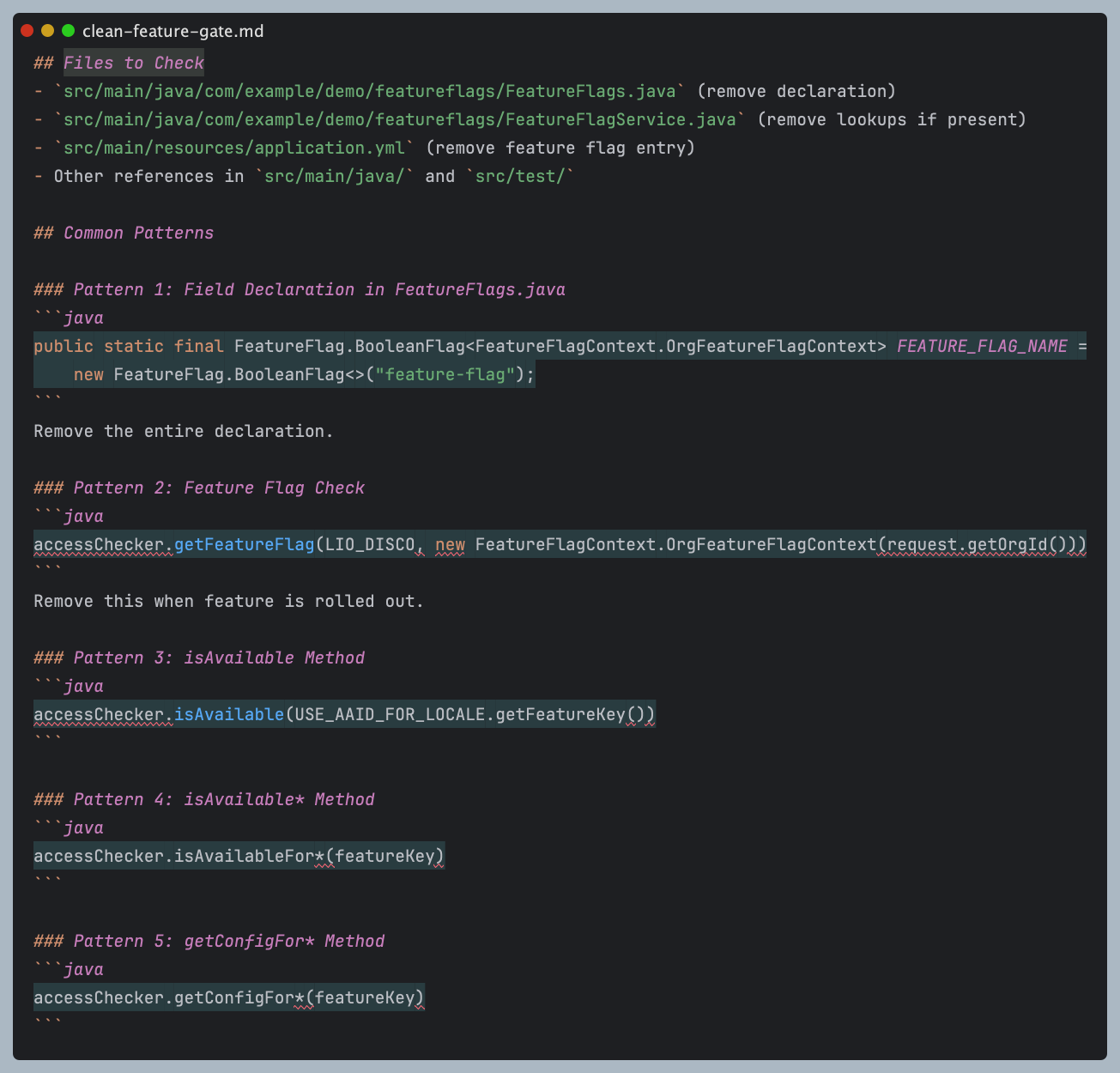Click FEATURE_FLAG_NAME constant in the code
This screenshot has height=1073, width=1120.
pos(982,346)
